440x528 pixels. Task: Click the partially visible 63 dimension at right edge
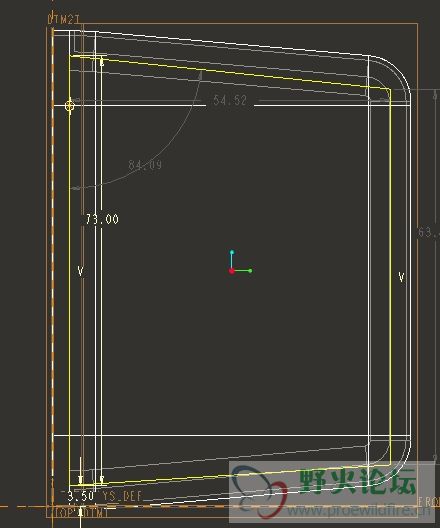pos(428,232)
